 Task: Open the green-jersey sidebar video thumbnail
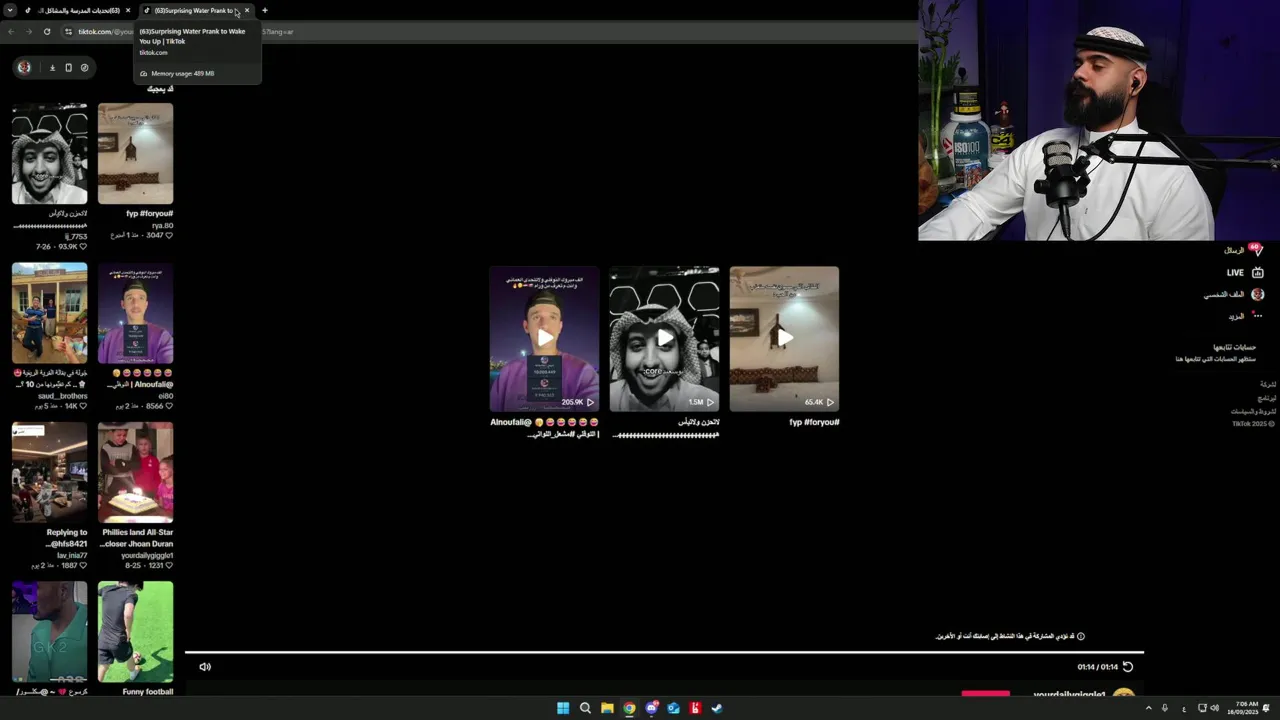(49, 632)
